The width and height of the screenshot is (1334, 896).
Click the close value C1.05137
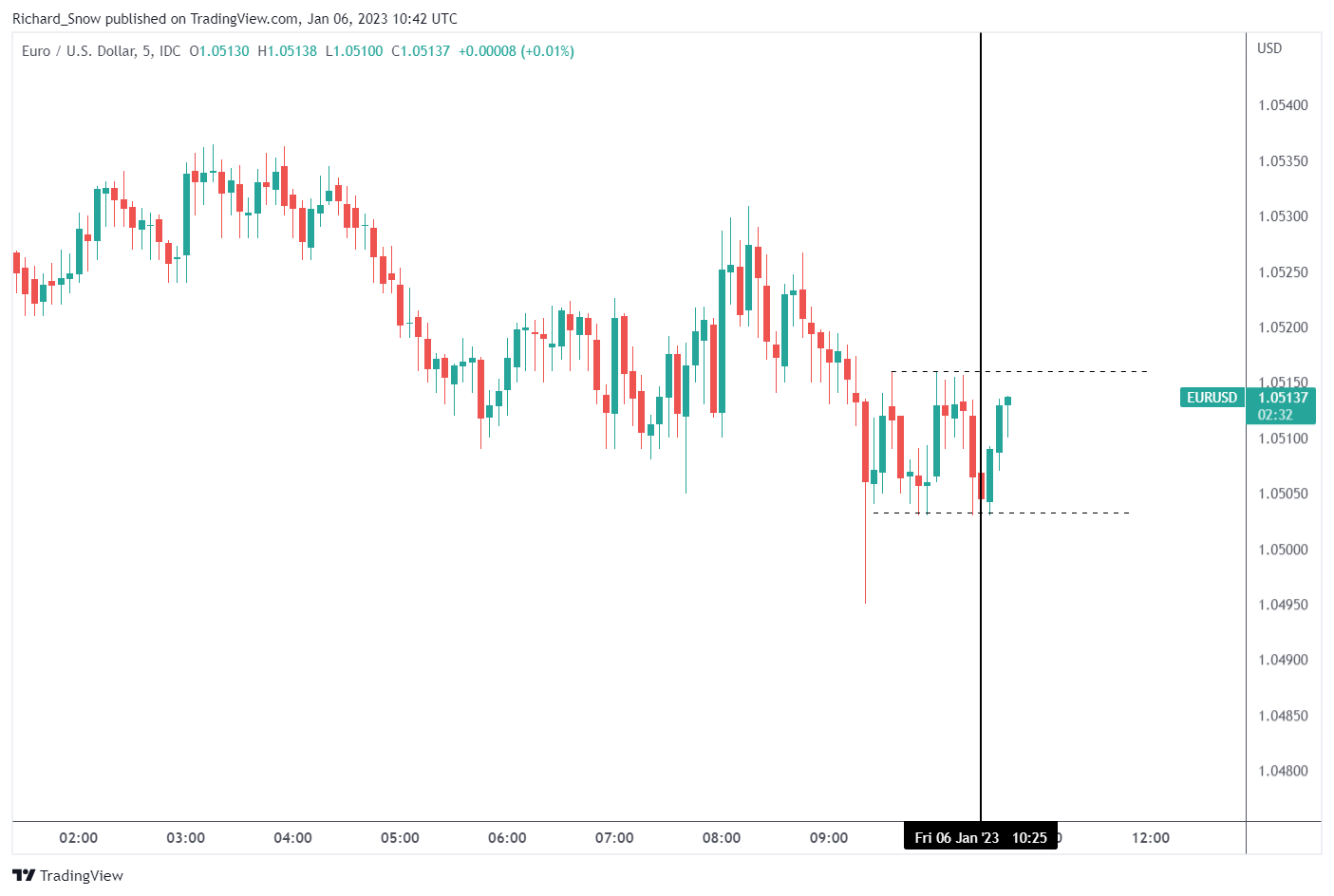point(421,51)
